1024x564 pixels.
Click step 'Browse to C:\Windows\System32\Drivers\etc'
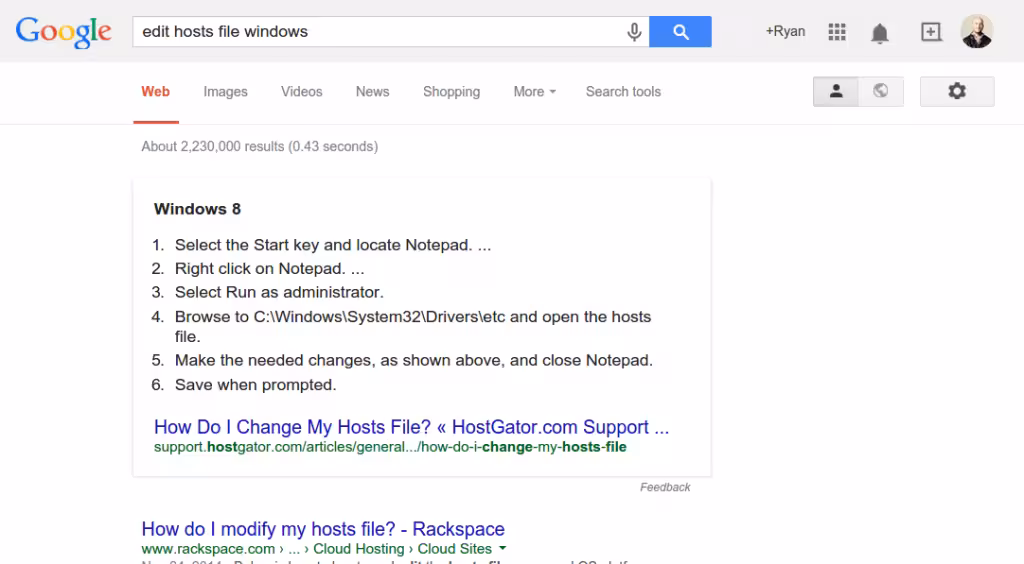click(x=413, y=326)
